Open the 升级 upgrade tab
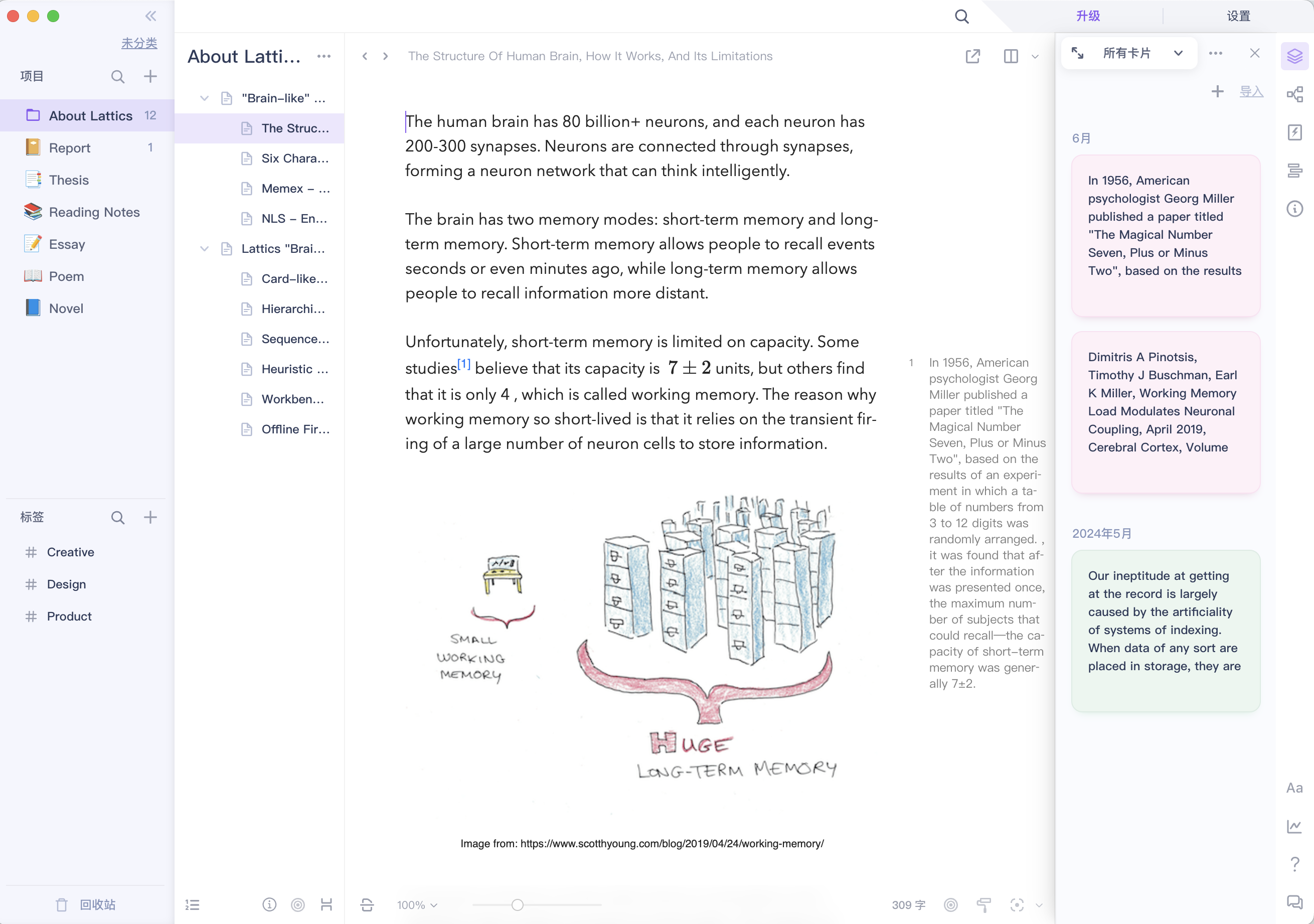1314x924 pixels. (1087, 16)
